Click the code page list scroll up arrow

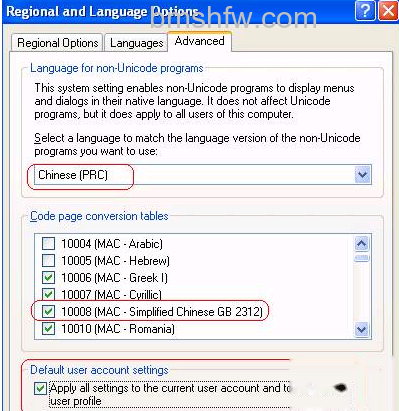pos(362,244)
